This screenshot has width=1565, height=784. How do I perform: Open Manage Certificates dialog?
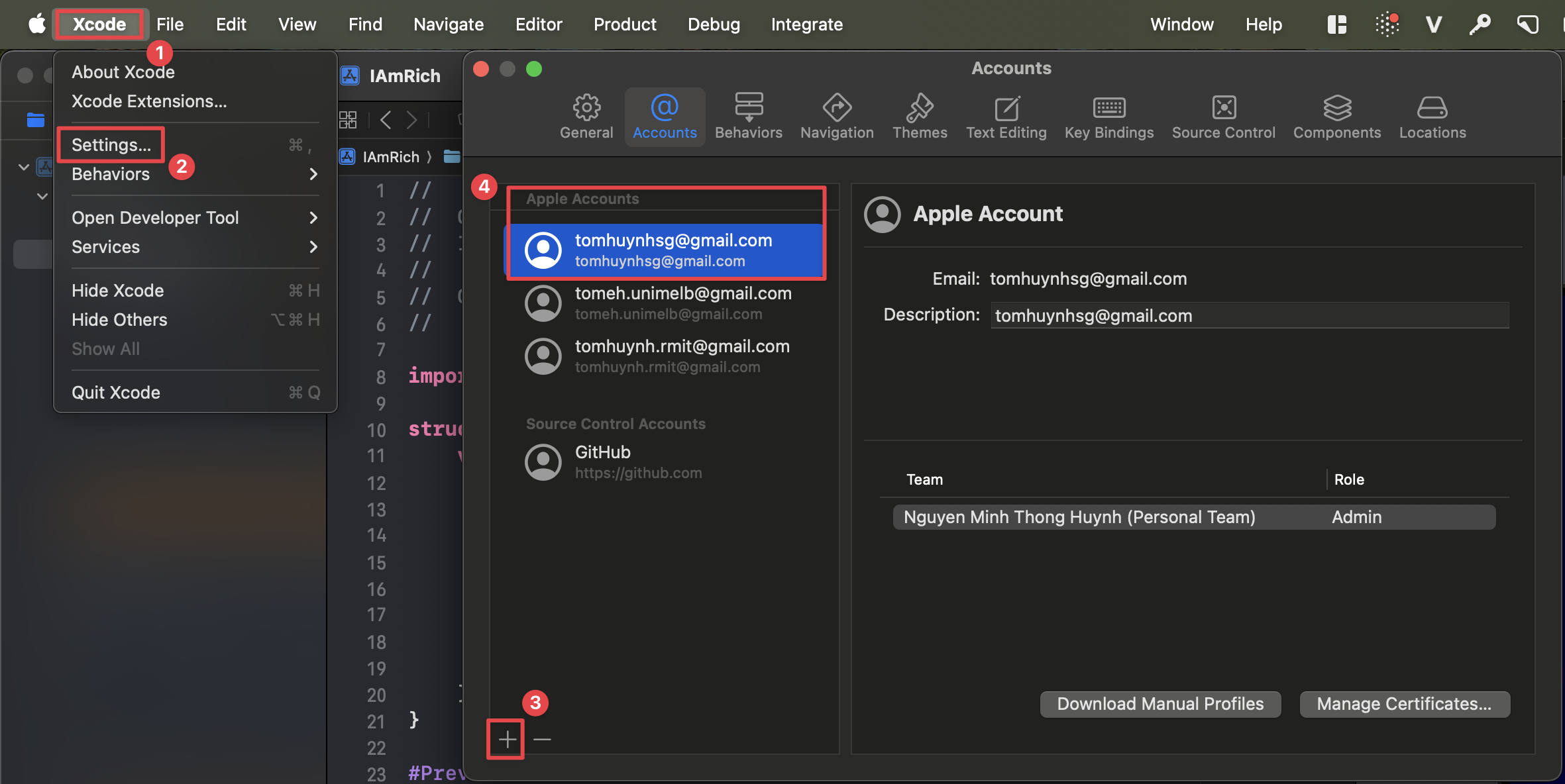pos(1404,704)
